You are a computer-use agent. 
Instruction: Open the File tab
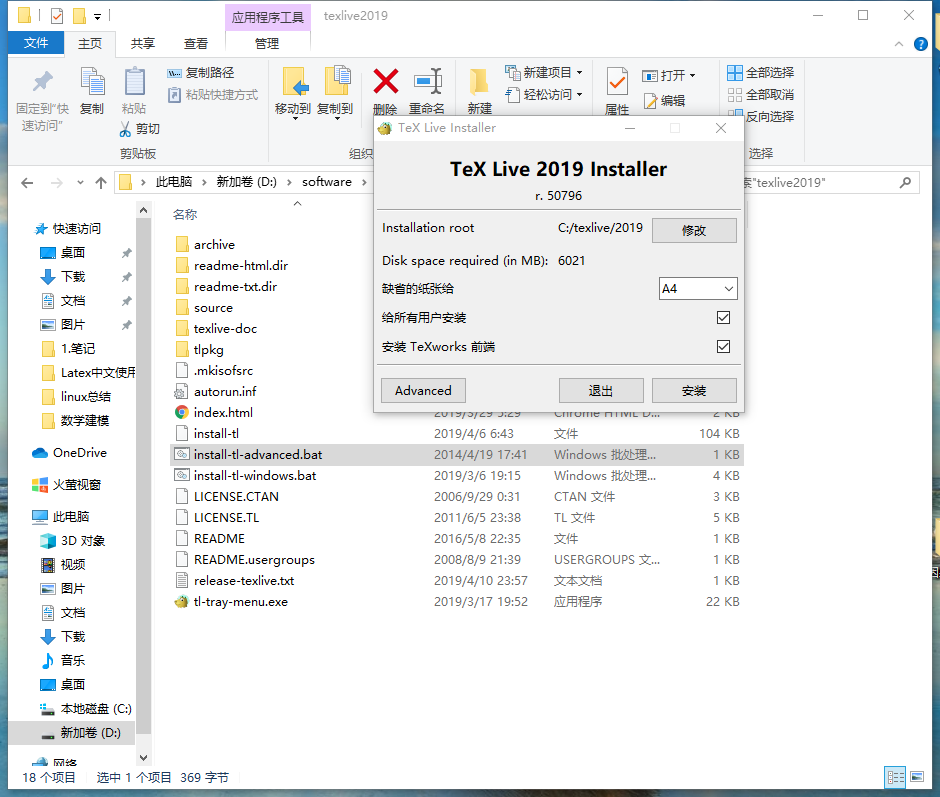(36, 43)
